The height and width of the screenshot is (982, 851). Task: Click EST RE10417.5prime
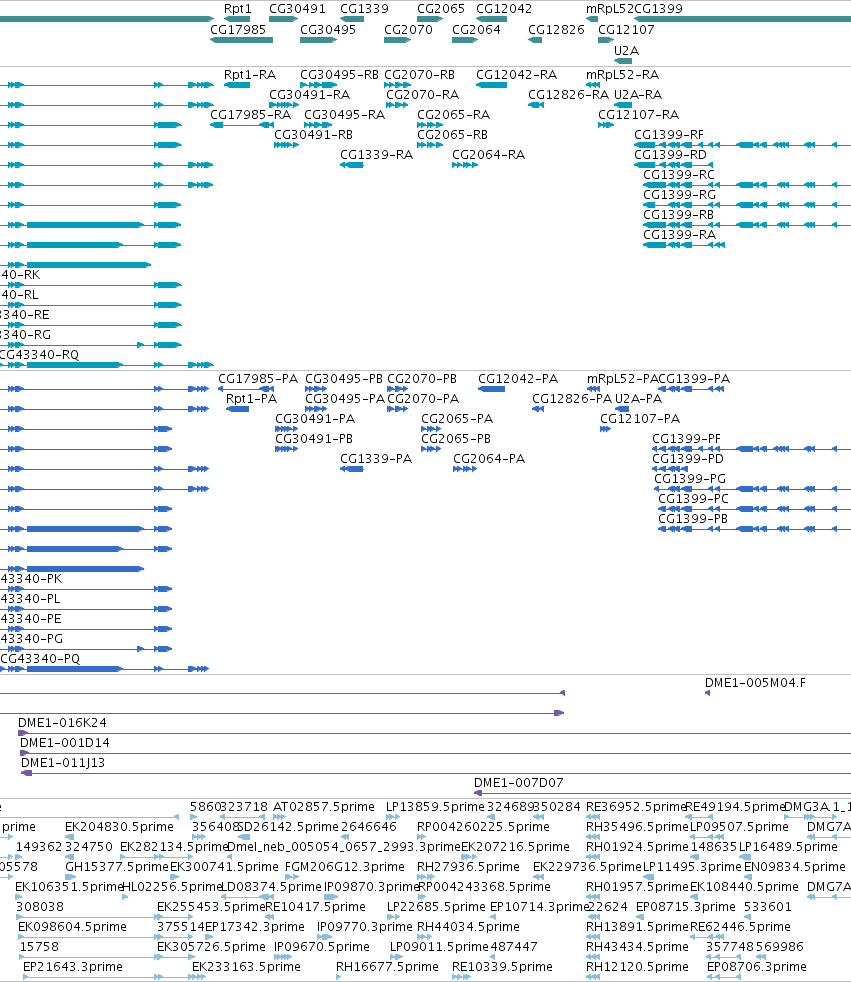click(x=315, y=907)
